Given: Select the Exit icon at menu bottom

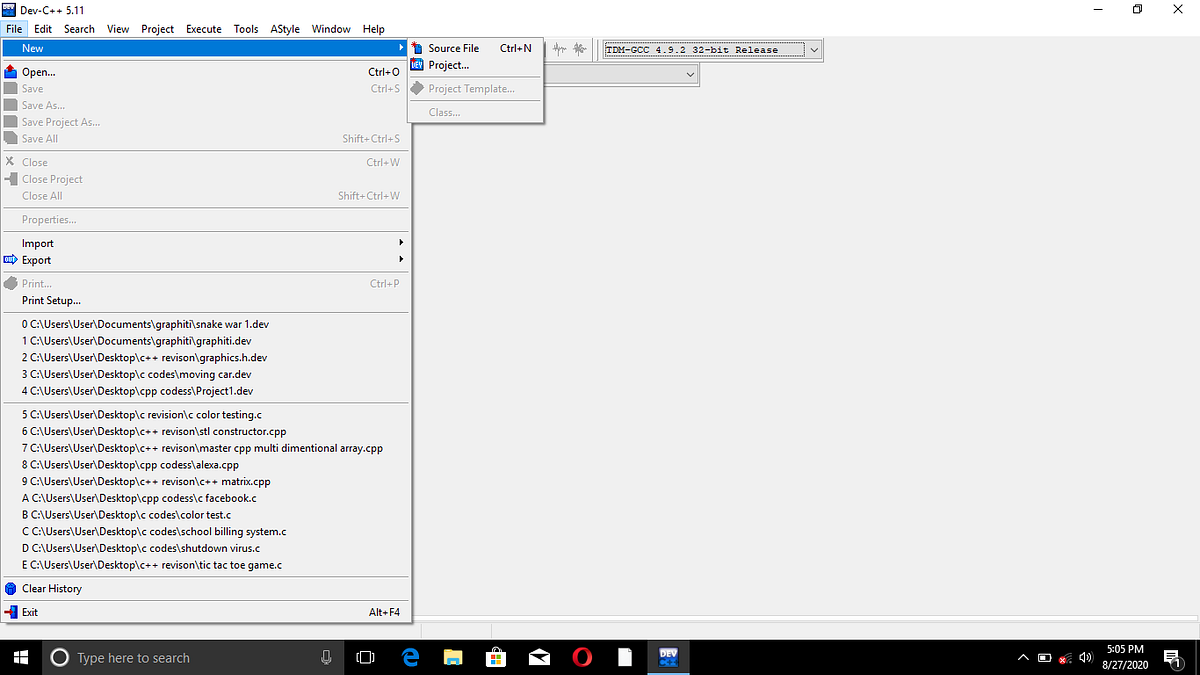Looking at the screenshot, I should [12, 611].
